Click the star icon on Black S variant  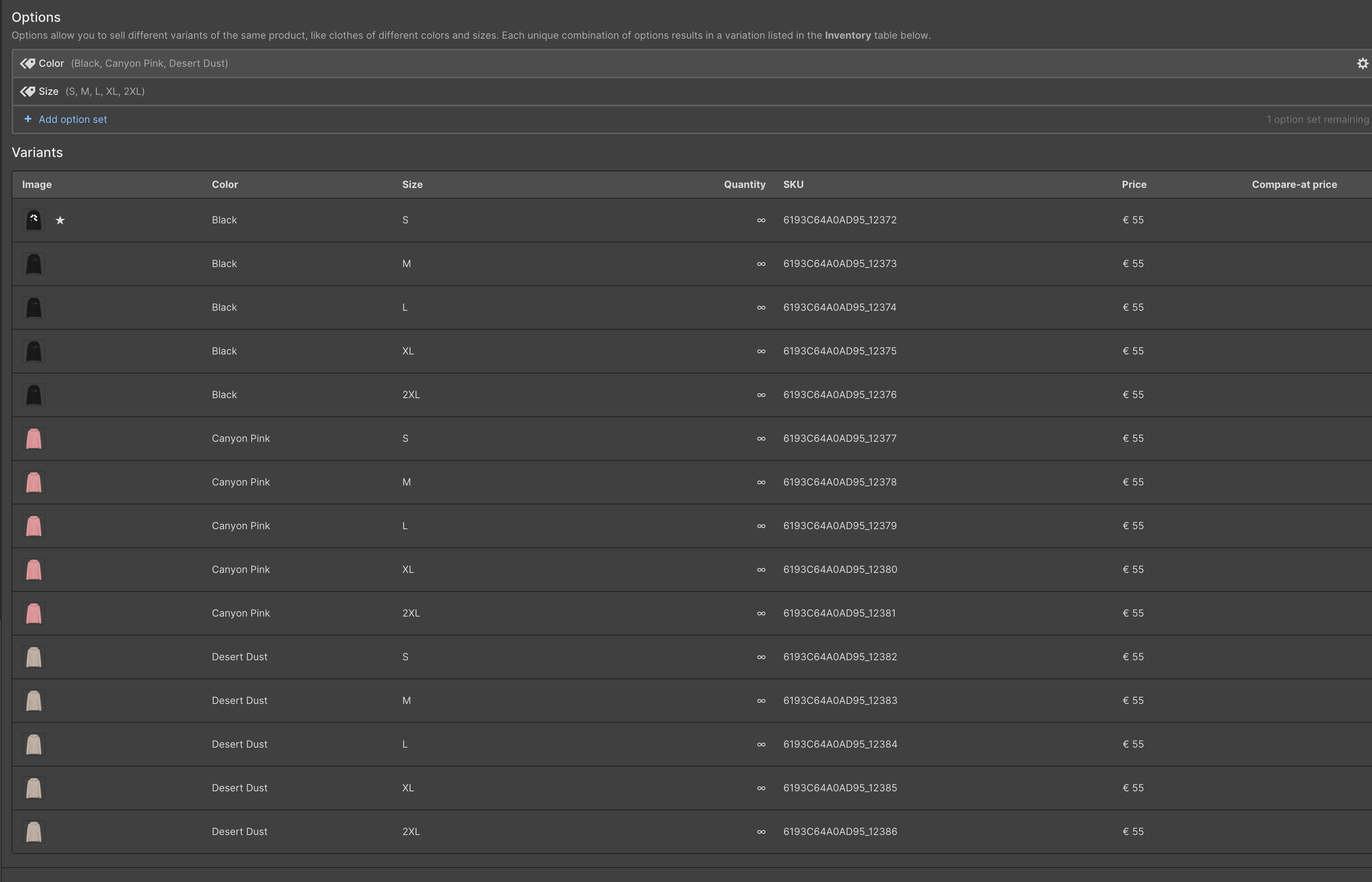point(60,220)
